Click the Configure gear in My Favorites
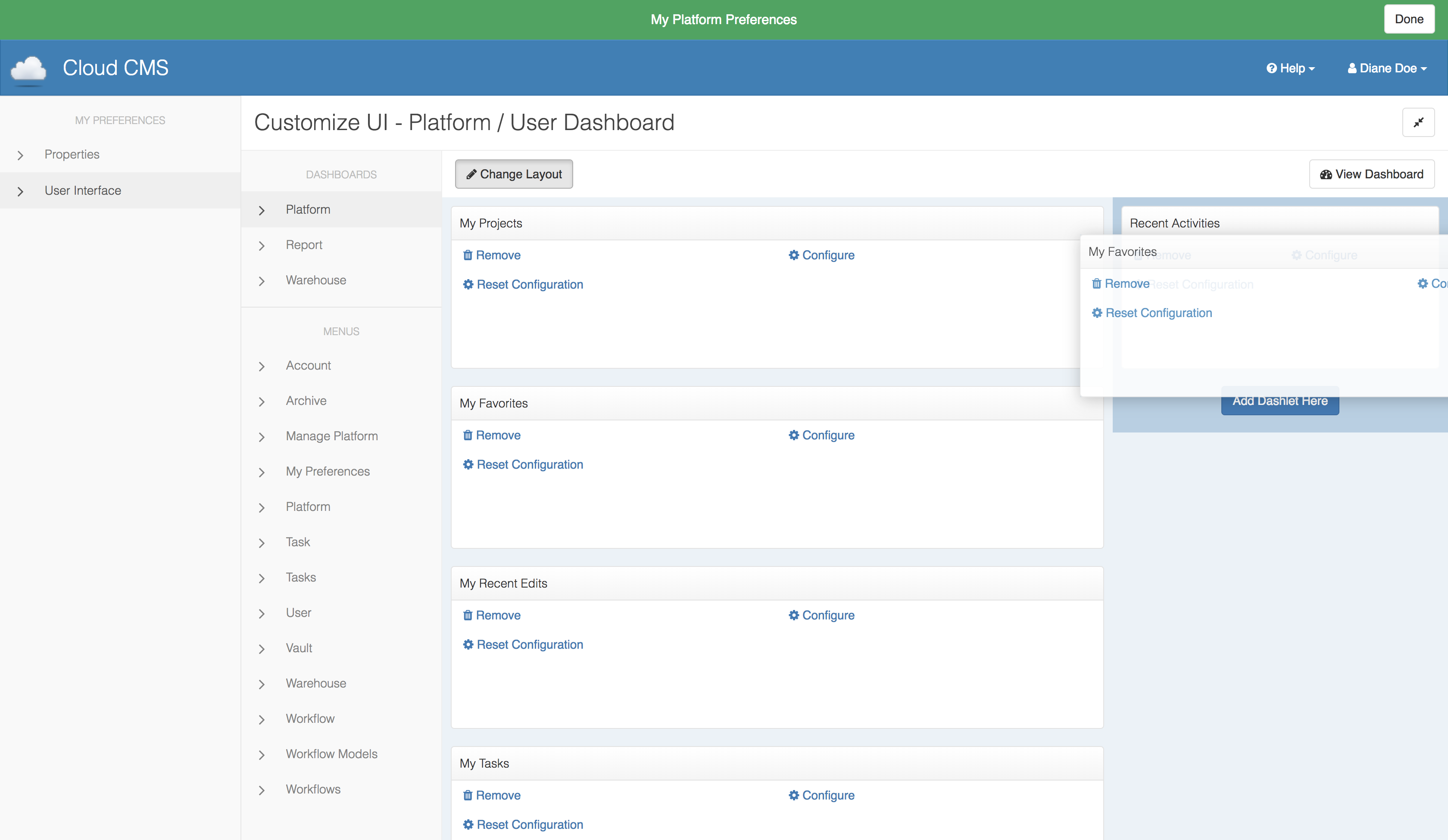The image size is (1448, 840). coord(793,436)
